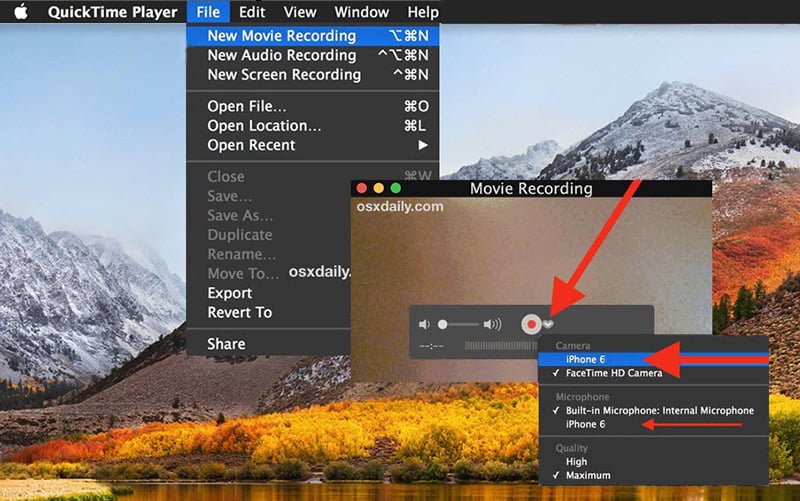Adjust the recording volume slider knob
The image size is (800, 501).
click(x=443, y=324)
